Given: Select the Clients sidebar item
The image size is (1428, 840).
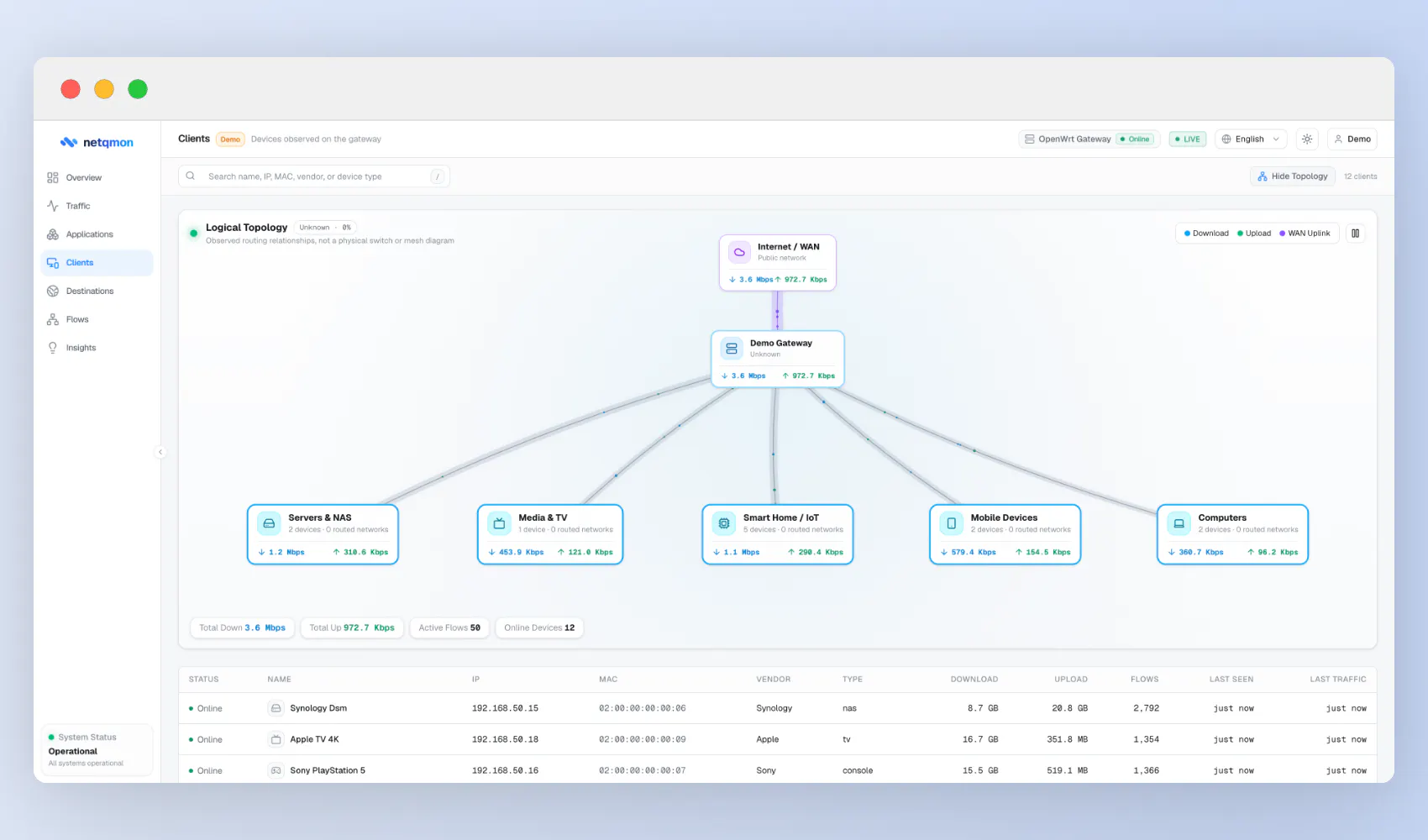Looking at the screenshot, I should point(97,263).
